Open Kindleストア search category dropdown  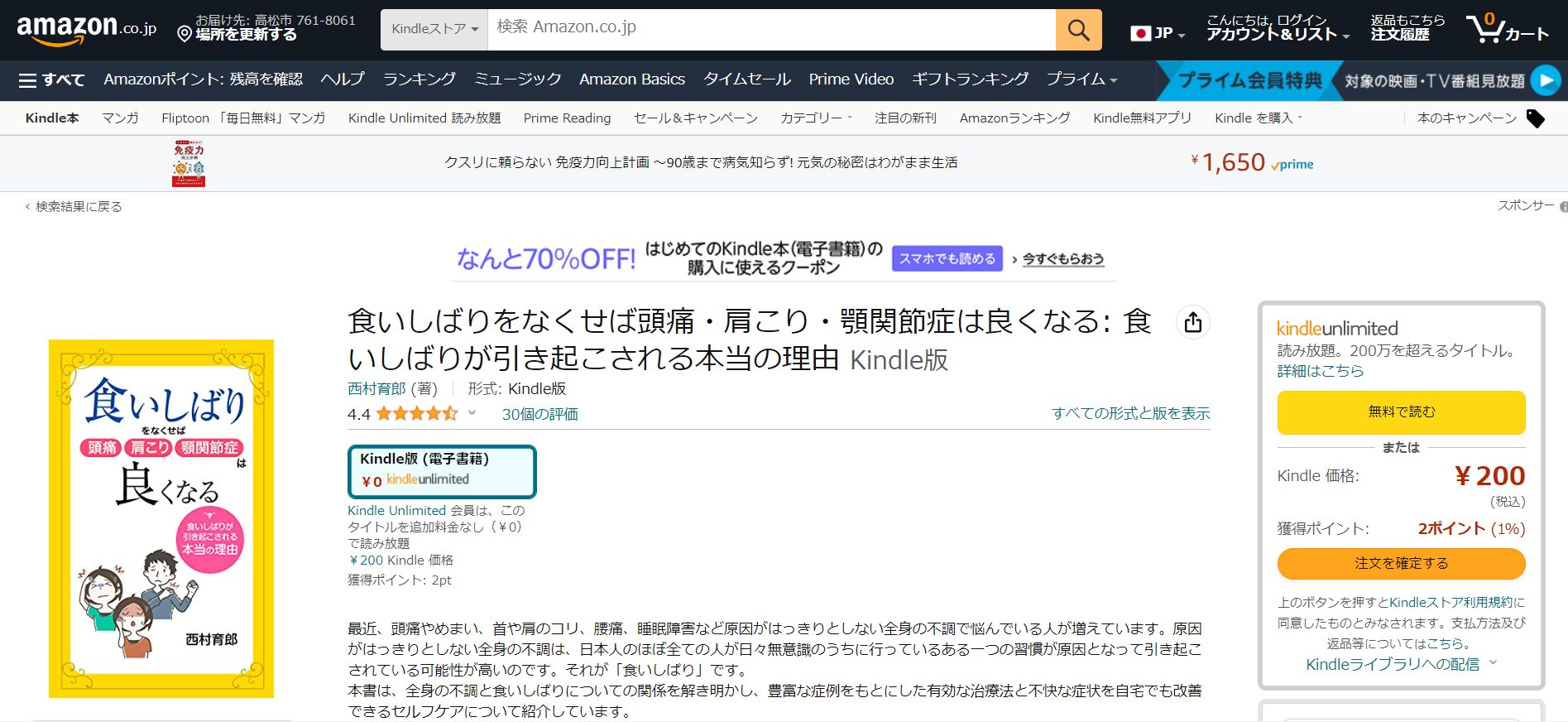click(x=434, y=29)
